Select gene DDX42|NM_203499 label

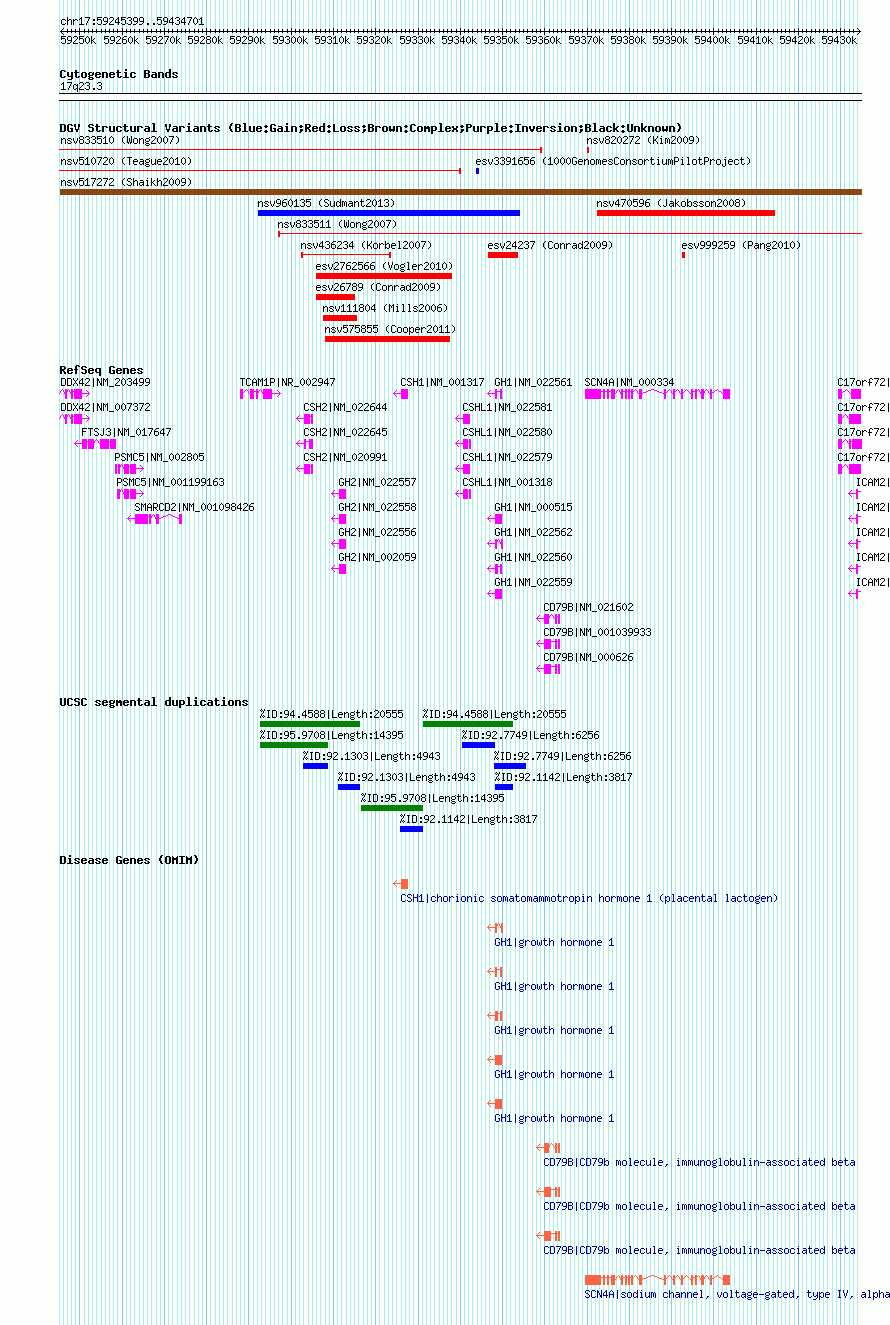pyautogui.click(x=105, y=383)
